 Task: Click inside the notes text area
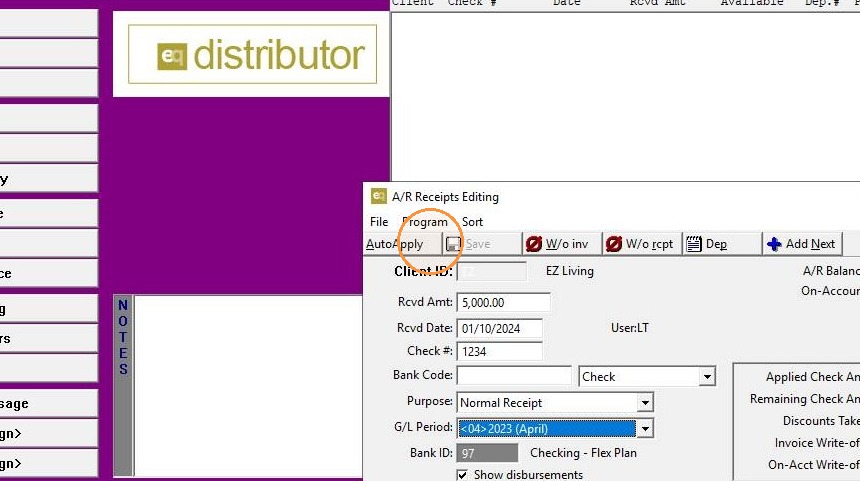(x=248, y=386)
